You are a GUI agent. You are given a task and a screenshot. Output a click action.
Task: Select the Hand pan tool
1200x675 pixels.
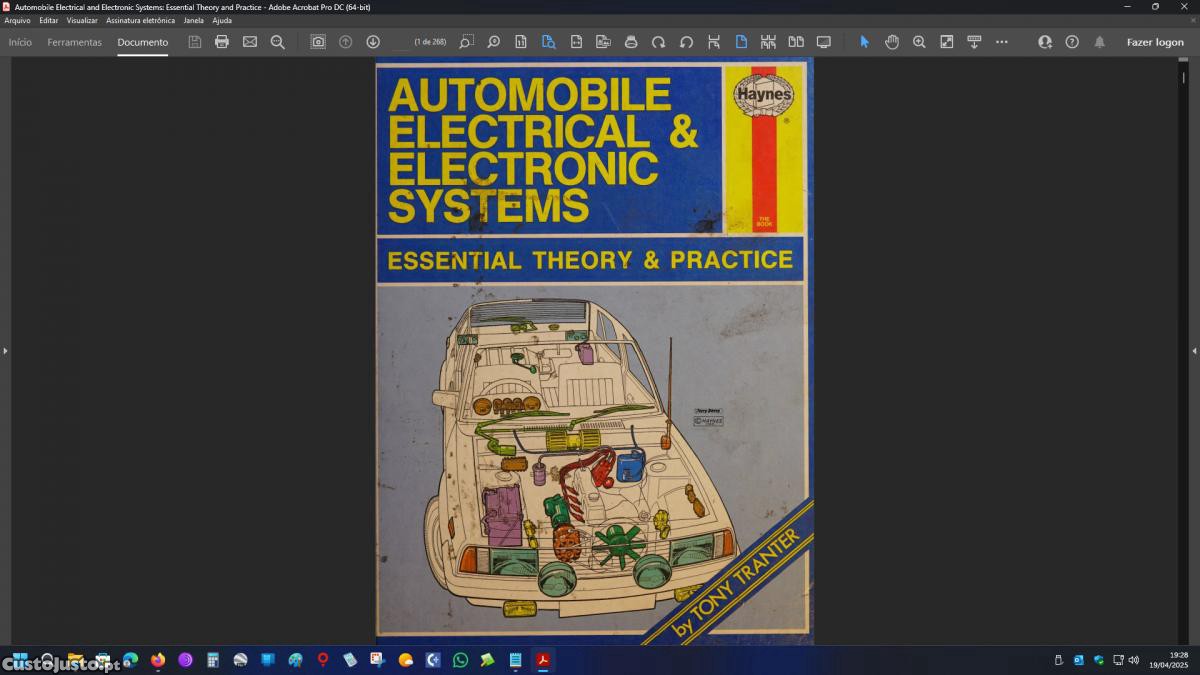892,42
